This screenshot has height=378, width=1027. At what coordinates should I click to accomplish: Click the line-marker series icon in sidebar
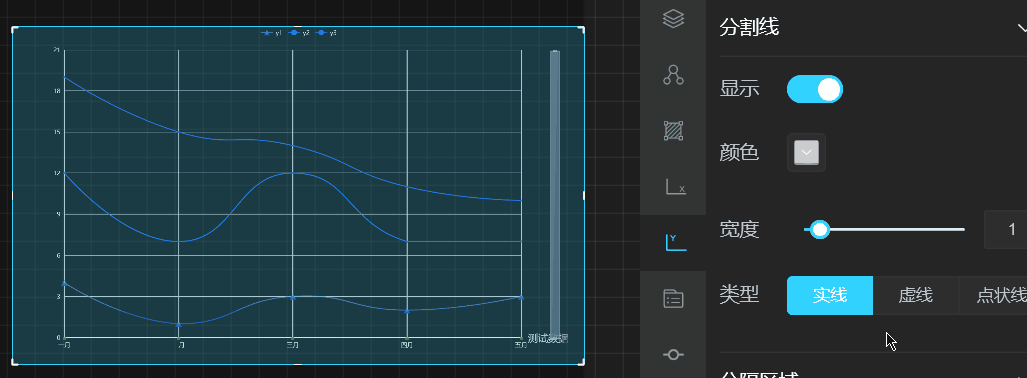pos(673,354)
